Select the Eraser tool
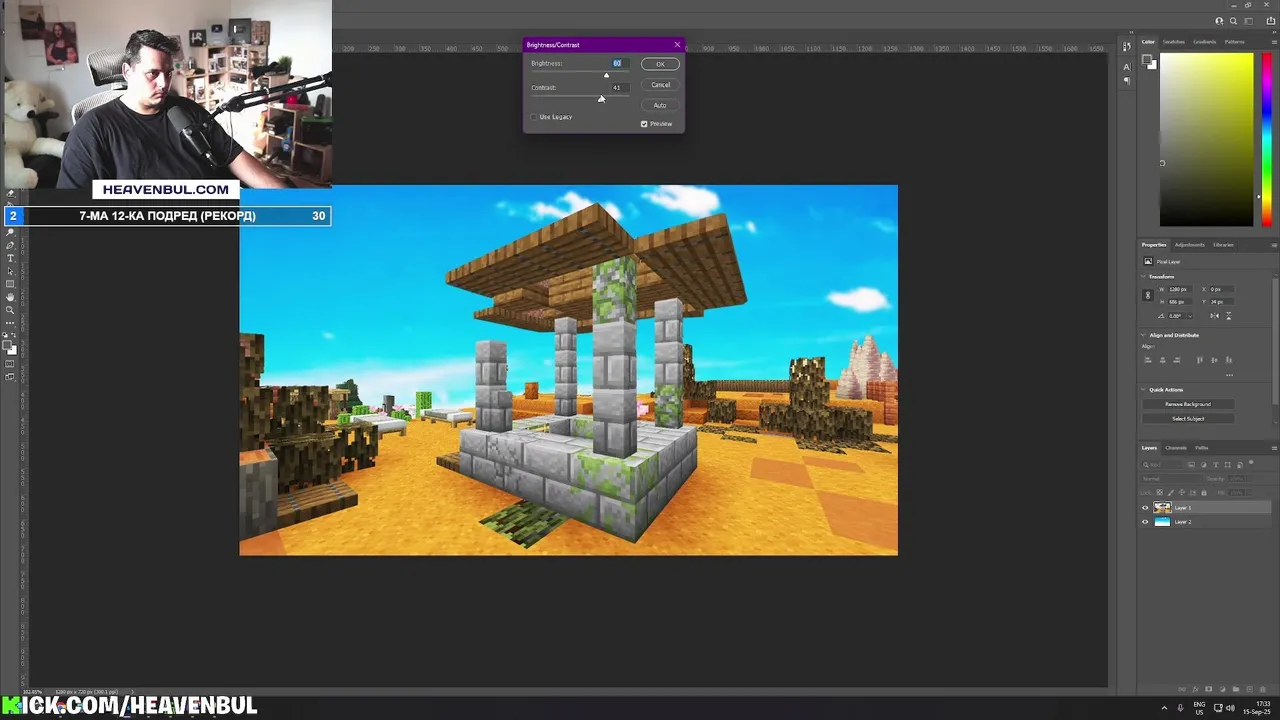 point(10,193)
